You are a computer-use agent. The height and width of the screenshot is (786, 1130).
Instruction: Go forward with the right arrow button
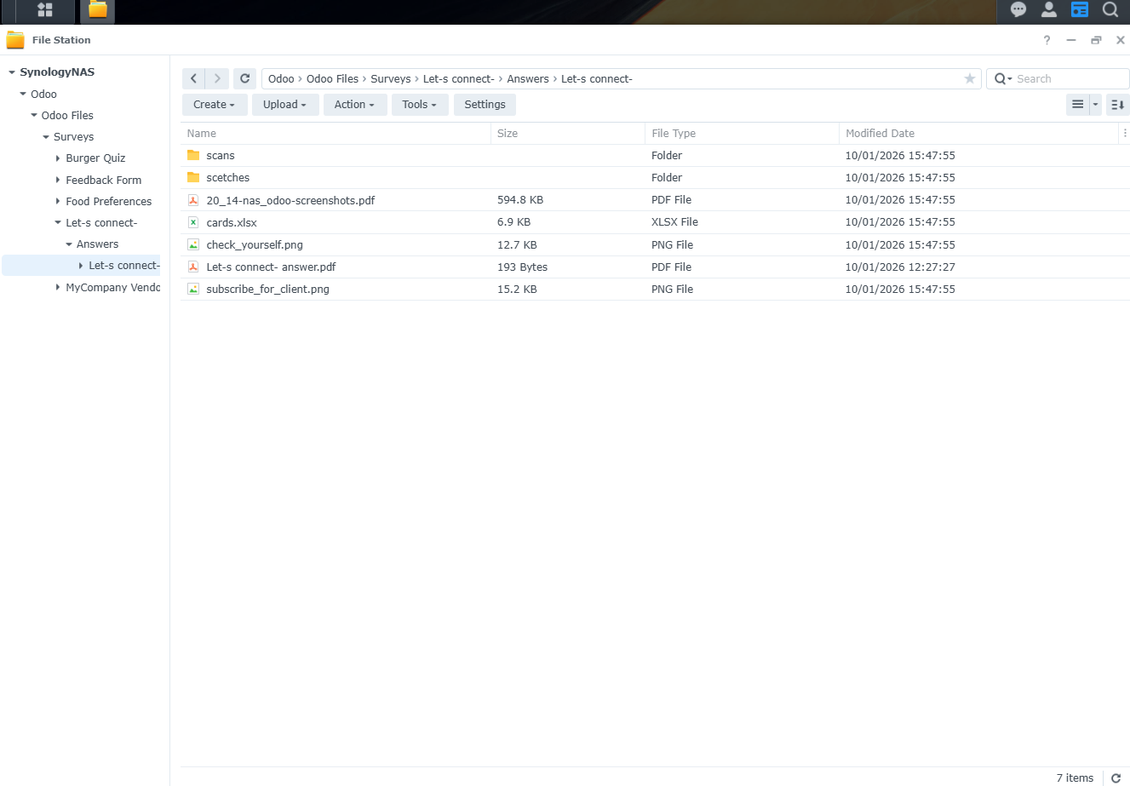[217, 79]
